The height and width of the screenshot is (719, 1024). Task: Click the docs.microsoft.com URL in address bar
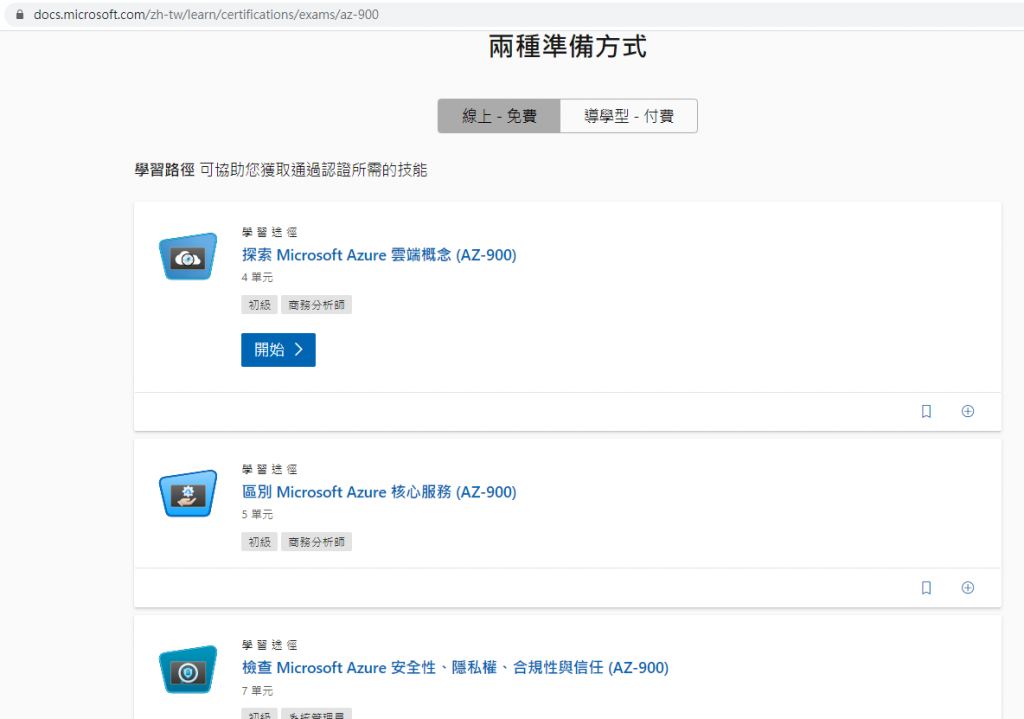pyautogui.click(x=206, y=14)
